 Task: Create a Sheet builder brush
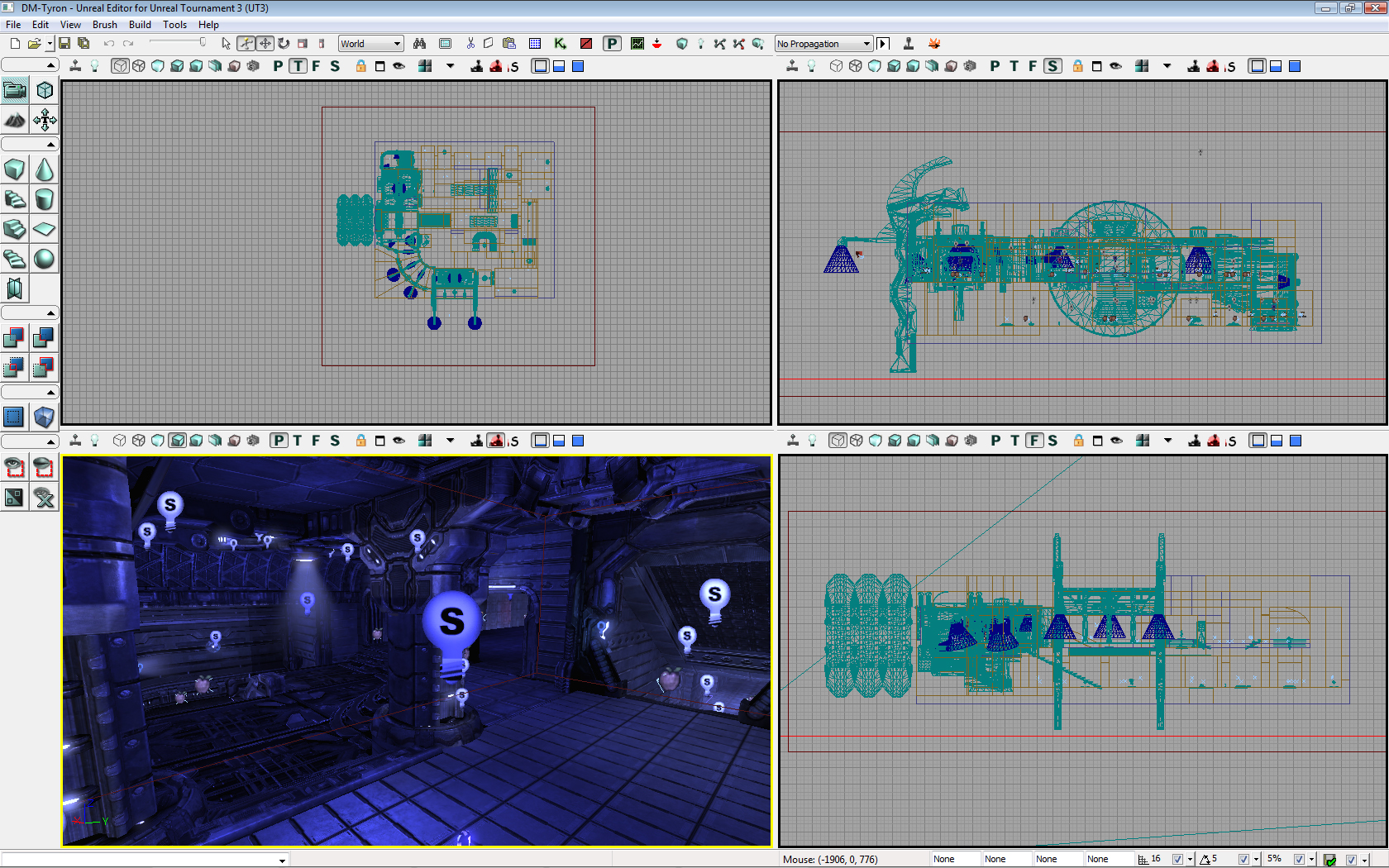click(45, 229)
